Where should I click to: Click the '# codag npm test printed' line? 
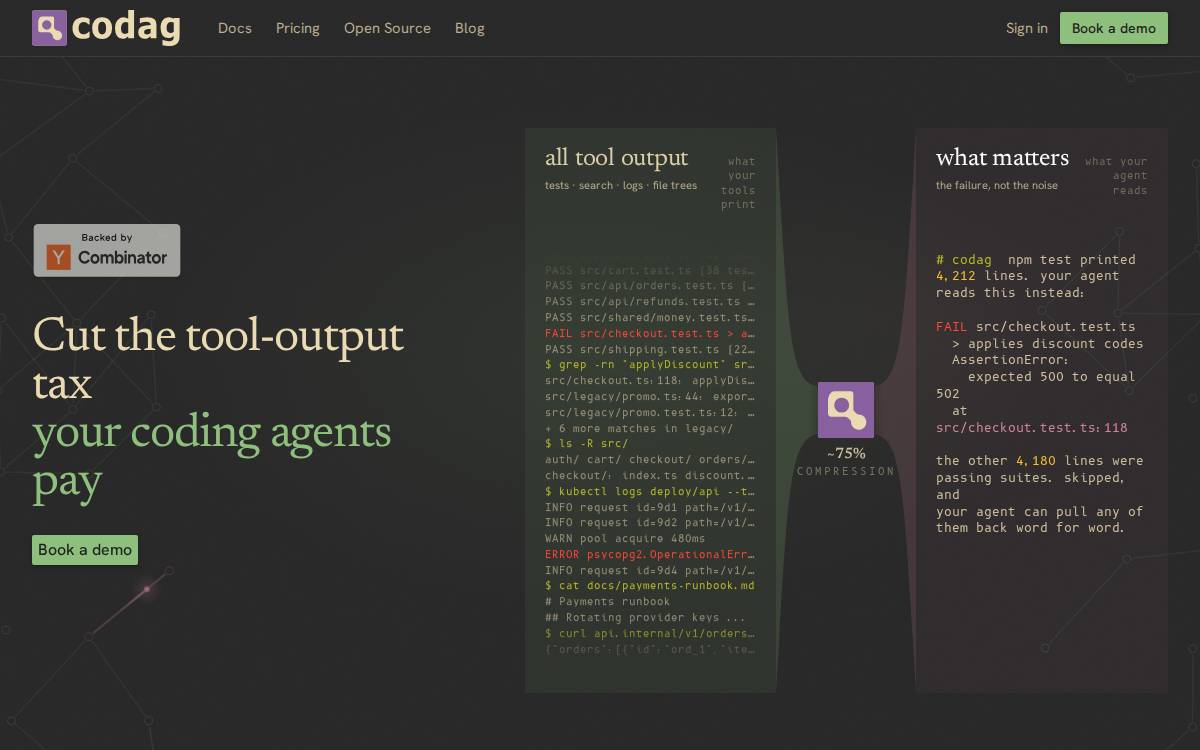1036,260
